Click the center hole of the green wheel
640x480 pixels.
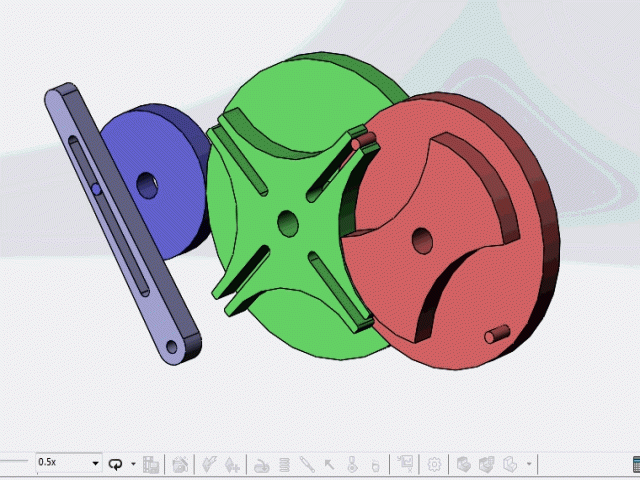[288, 224]
